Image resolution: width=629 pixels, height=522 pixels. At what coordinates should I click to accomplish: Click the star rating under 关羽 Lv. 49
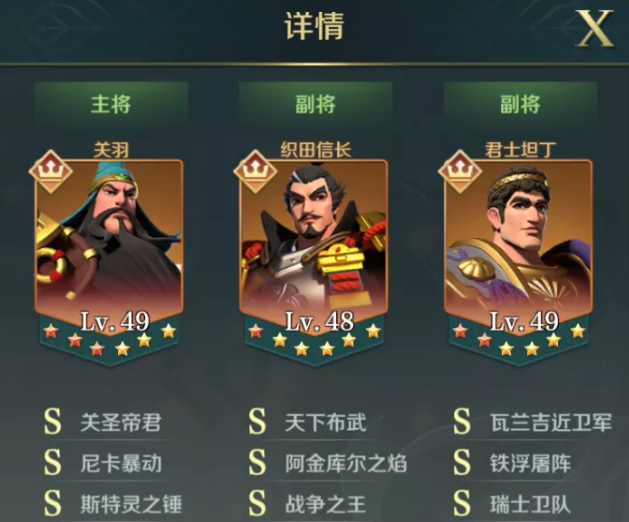point(109,340)
